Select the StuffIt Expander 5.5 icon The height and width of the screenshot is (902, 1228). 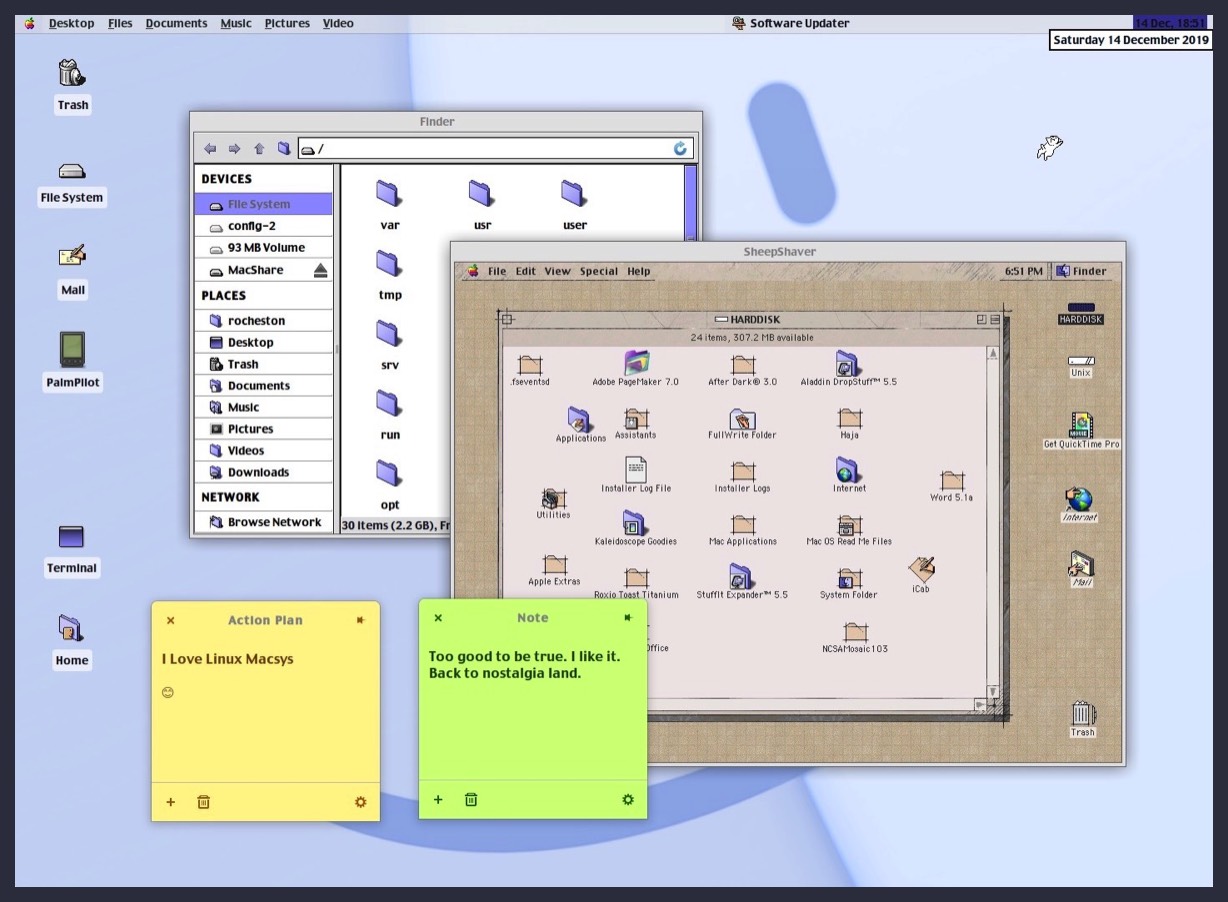[x=741, y=576]
